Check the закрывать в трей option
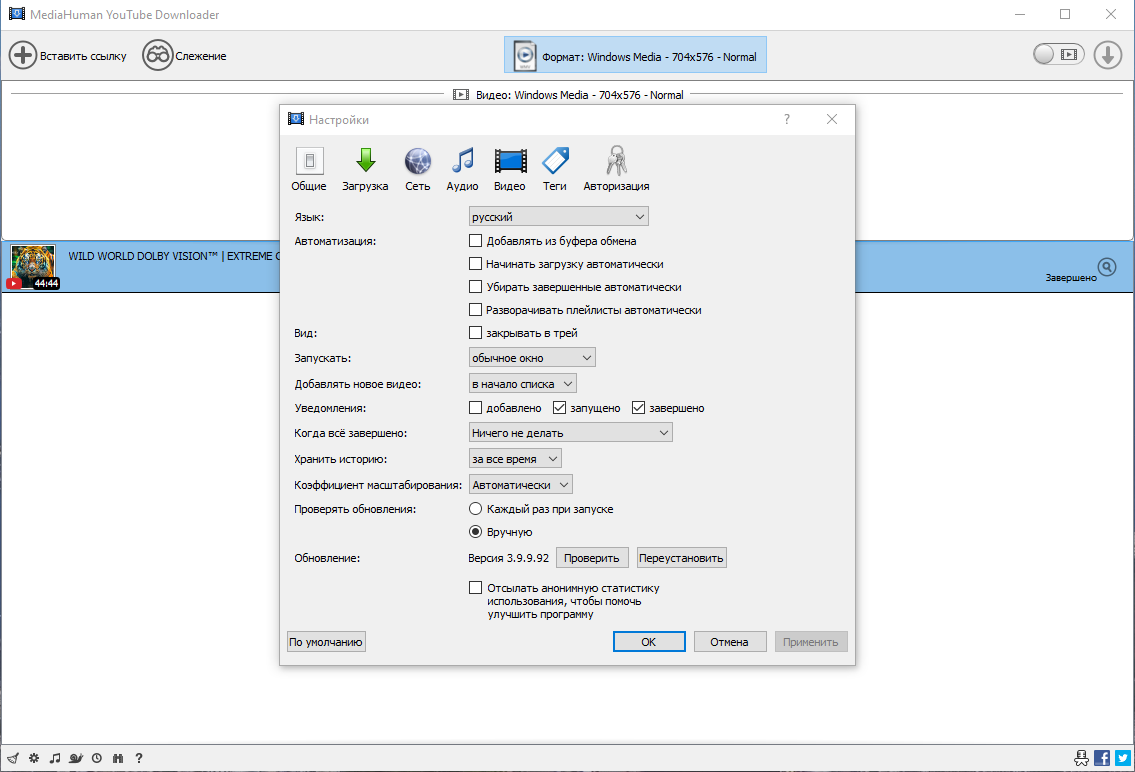Screen dimensions: 1135x772 476,333
